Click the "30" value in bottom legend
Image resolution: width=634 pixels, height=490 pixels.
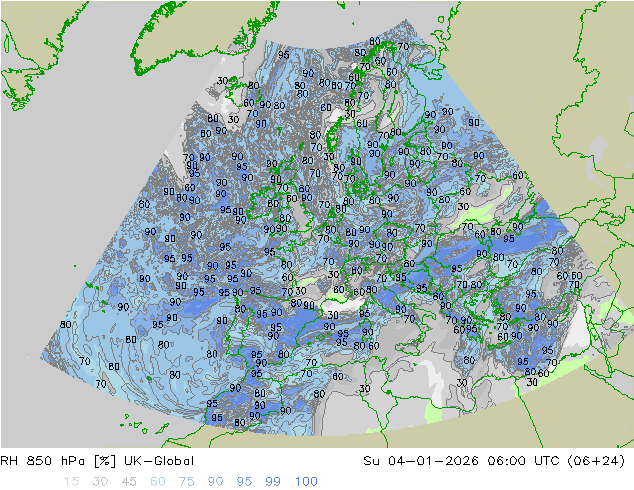100,482
